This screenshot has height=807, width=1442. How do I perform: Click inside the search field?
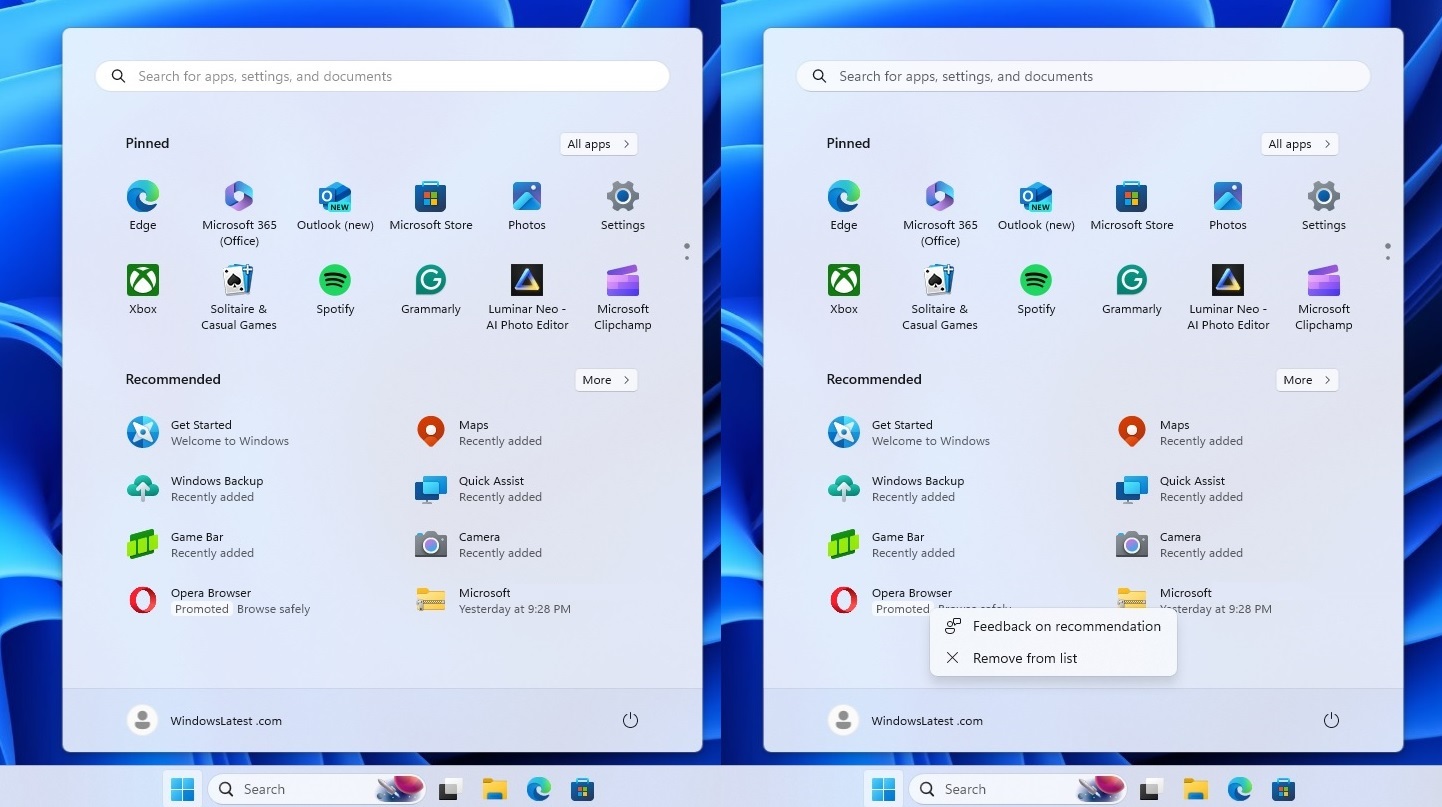coord(382,76)
